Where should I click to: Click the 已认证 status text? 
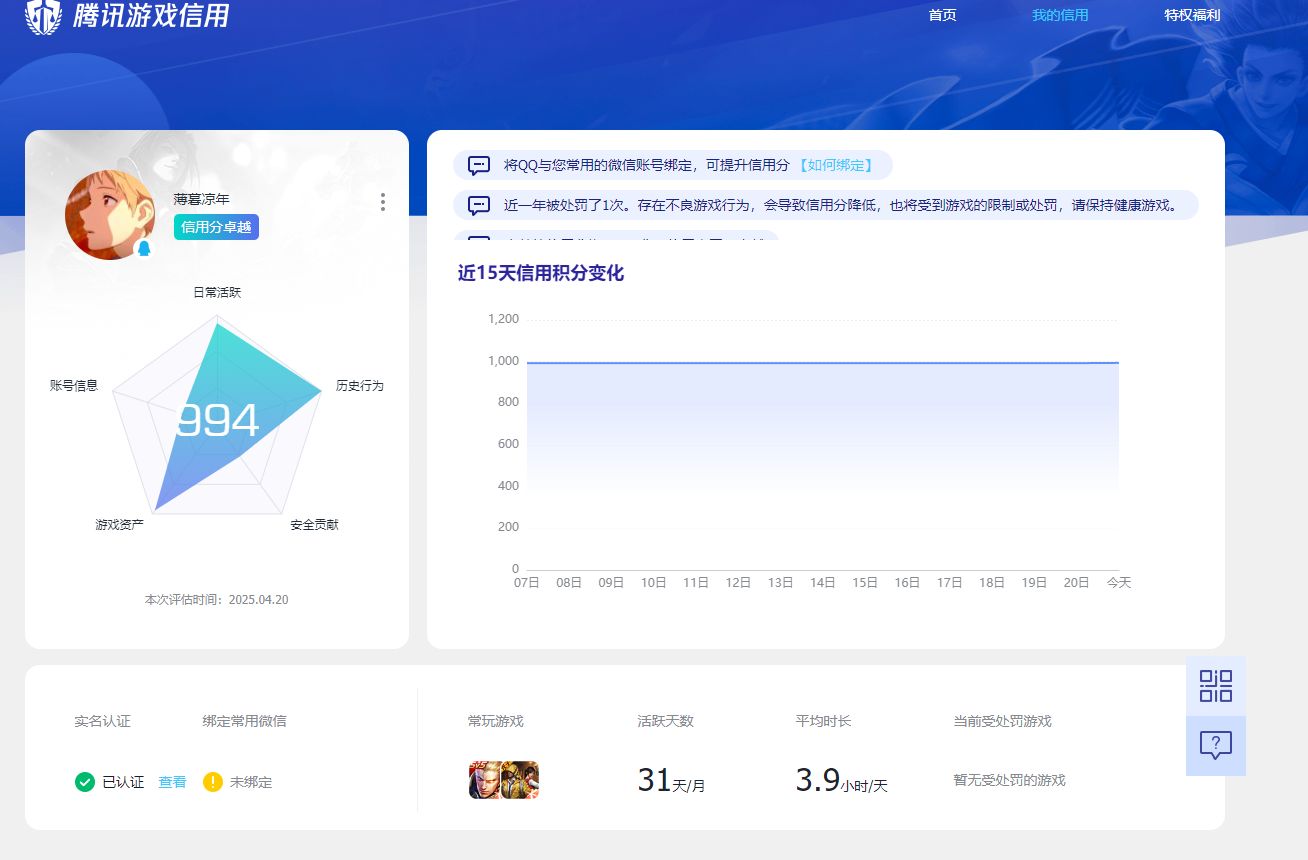(x=123, y=782)
